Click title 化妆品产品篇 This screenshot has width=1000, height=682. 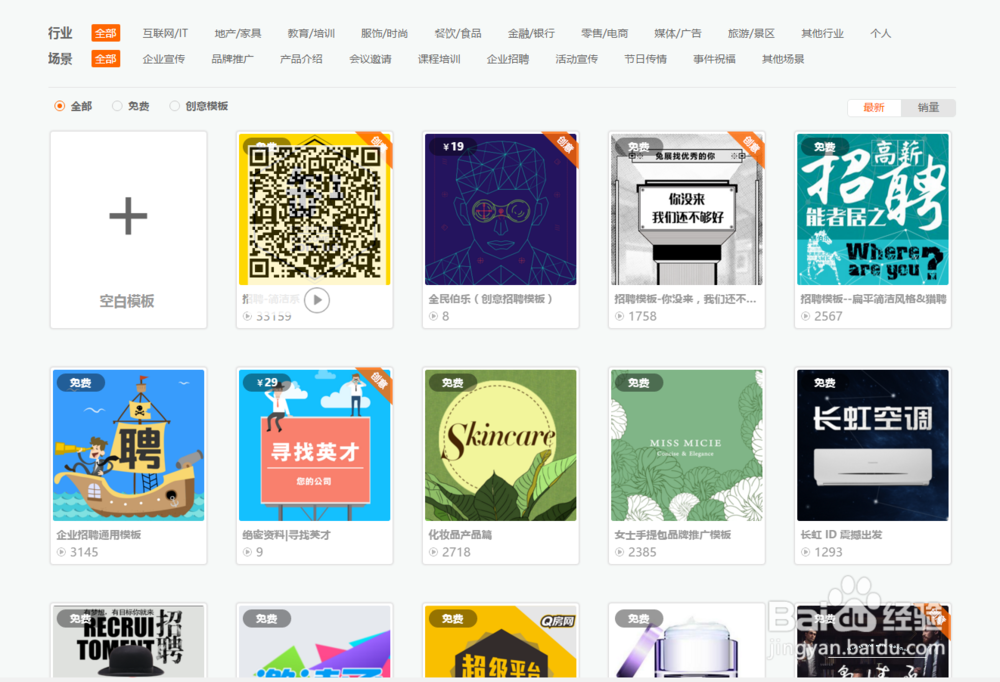click(460, 535)
